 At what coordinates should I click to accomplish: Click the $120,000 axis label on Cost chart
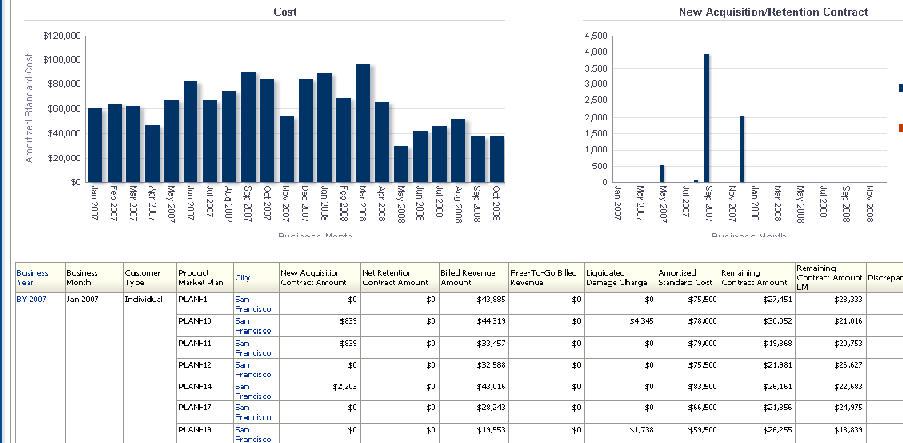(x=62, y=36)
